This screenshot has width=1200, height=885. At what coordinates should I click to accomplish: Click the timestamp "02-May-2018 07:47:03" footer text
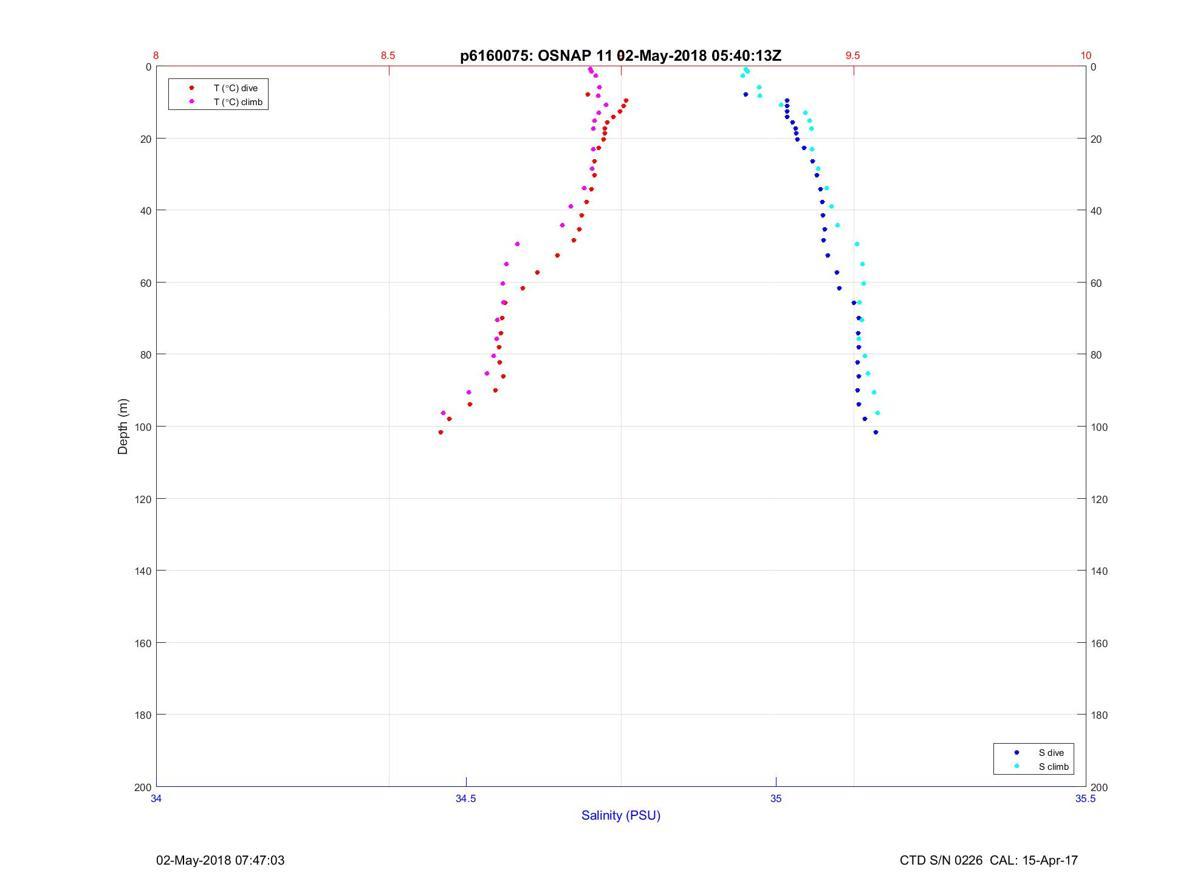tap(220, 860)
